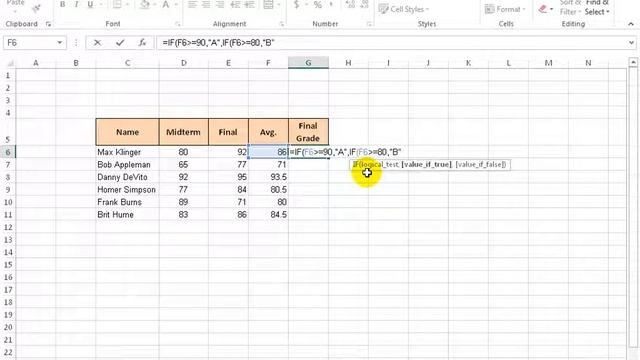Click the formula bar input text
Screen dimensions: 640x360
pyautogui.click(x=218, y=42)
